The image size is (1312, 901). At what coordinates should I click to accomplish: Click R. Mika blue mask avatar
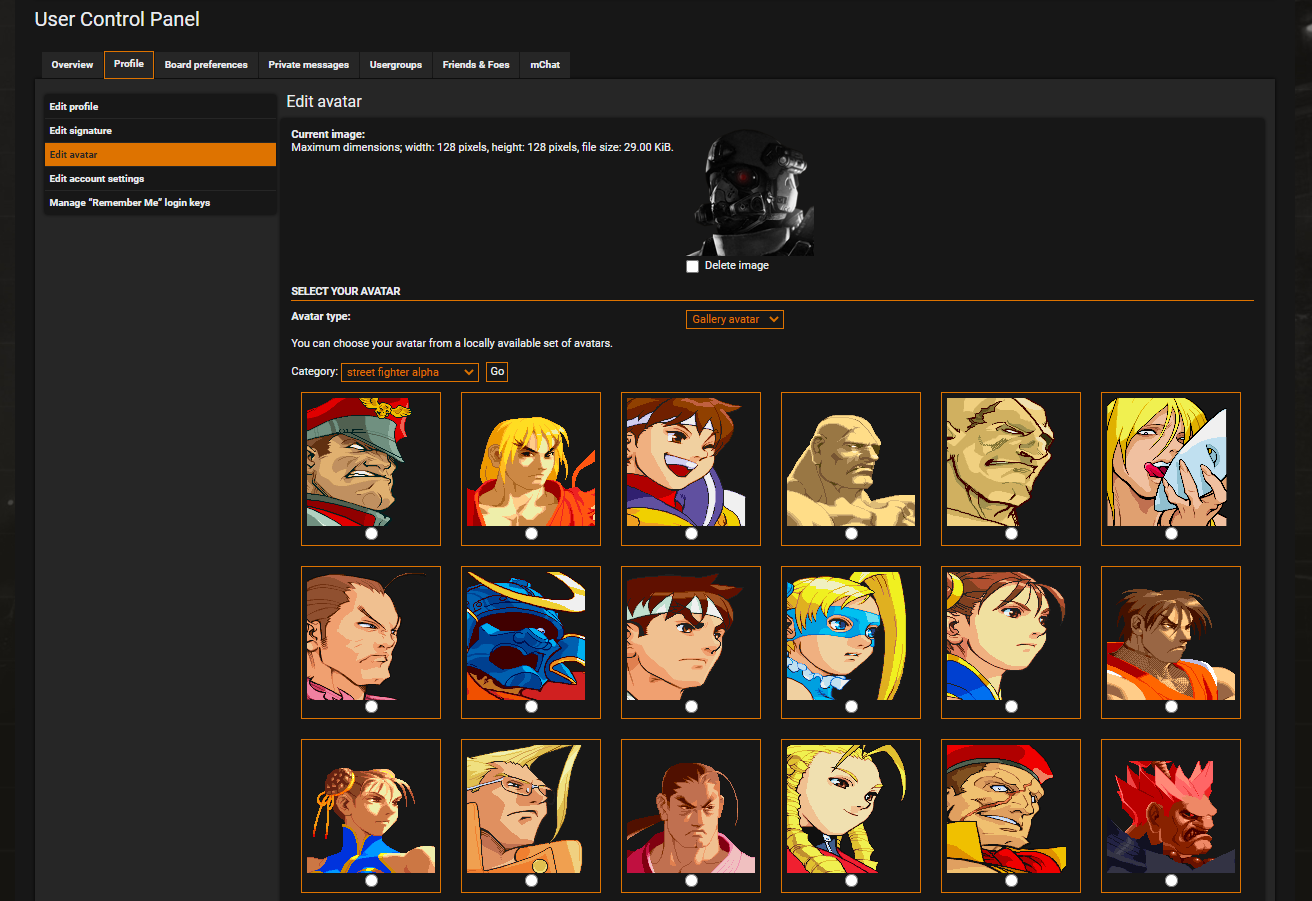(851, 636)
